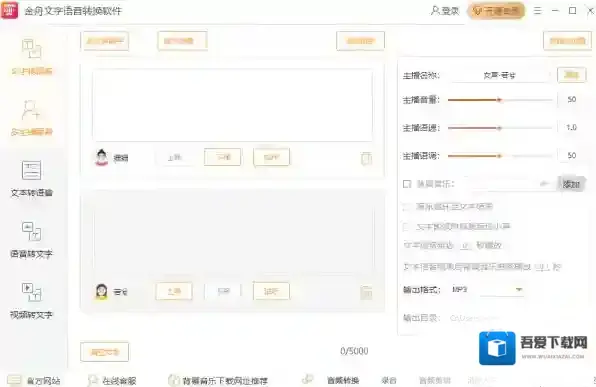
Task: Enable the 背景音乐 checkbox
Action: (407, 184)
